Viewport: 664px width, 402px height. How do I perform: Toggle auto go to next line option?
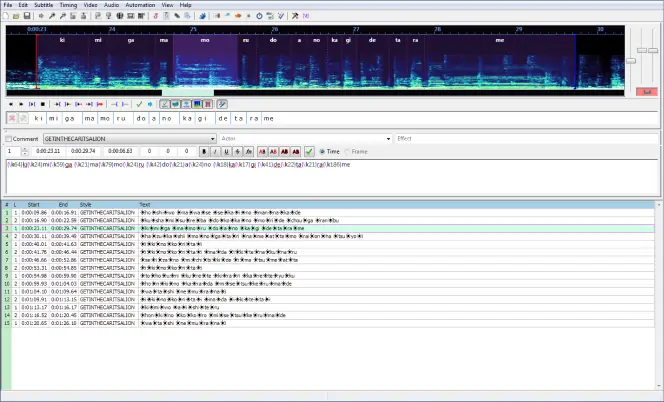(x=175, y=104)
